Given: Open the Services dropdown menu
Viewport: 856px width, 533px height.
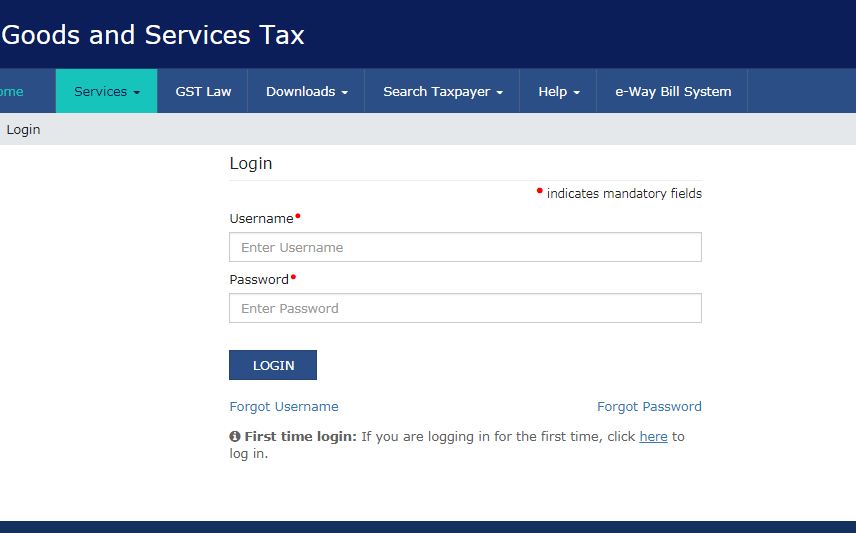Looking at the screenshot, I should point(106,91).
